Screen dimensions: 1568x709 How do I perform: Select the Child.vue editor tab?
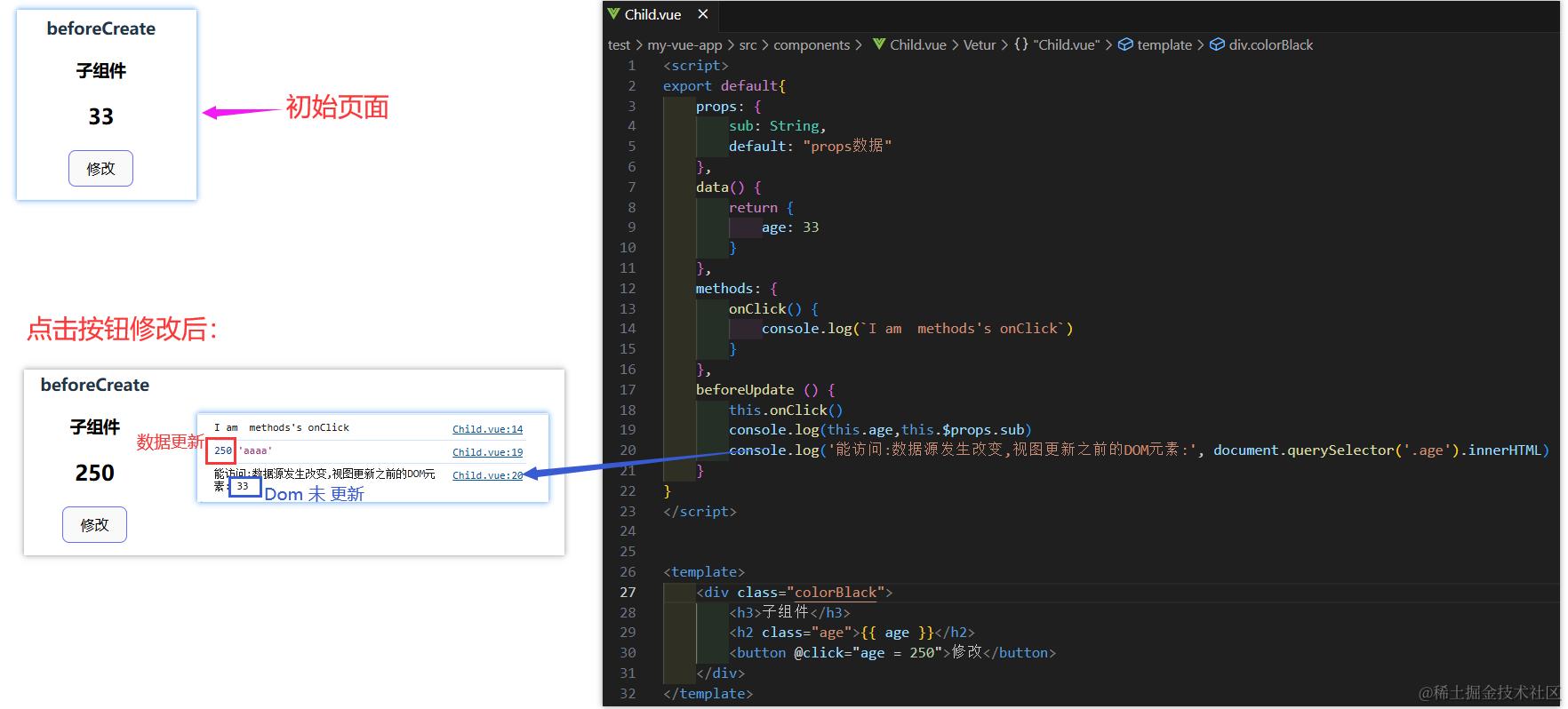tap(660, 14)
